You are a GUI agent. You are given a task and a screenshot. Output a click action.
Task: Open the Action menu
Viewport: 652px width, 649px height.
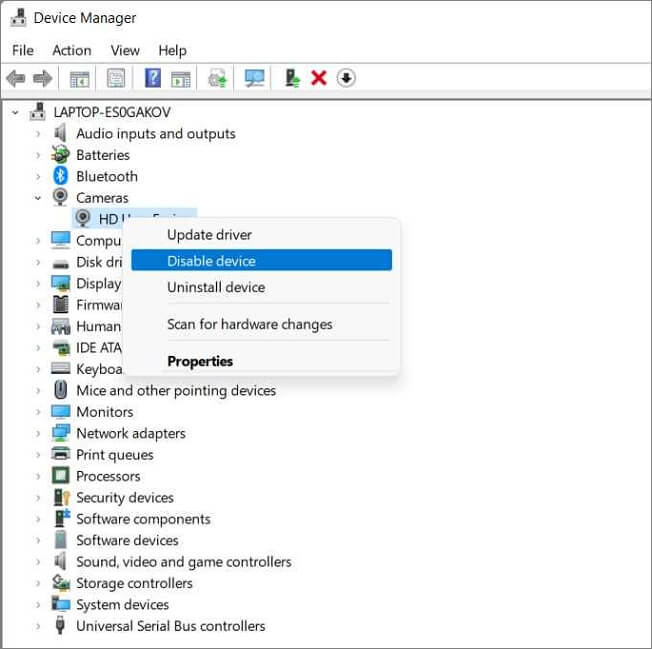pos(72,50)
